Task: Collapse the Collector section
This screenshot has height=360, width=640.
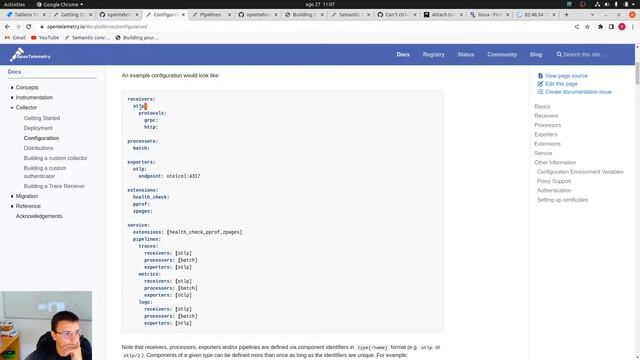Action: pyautogui.click(x=12, y=108)
